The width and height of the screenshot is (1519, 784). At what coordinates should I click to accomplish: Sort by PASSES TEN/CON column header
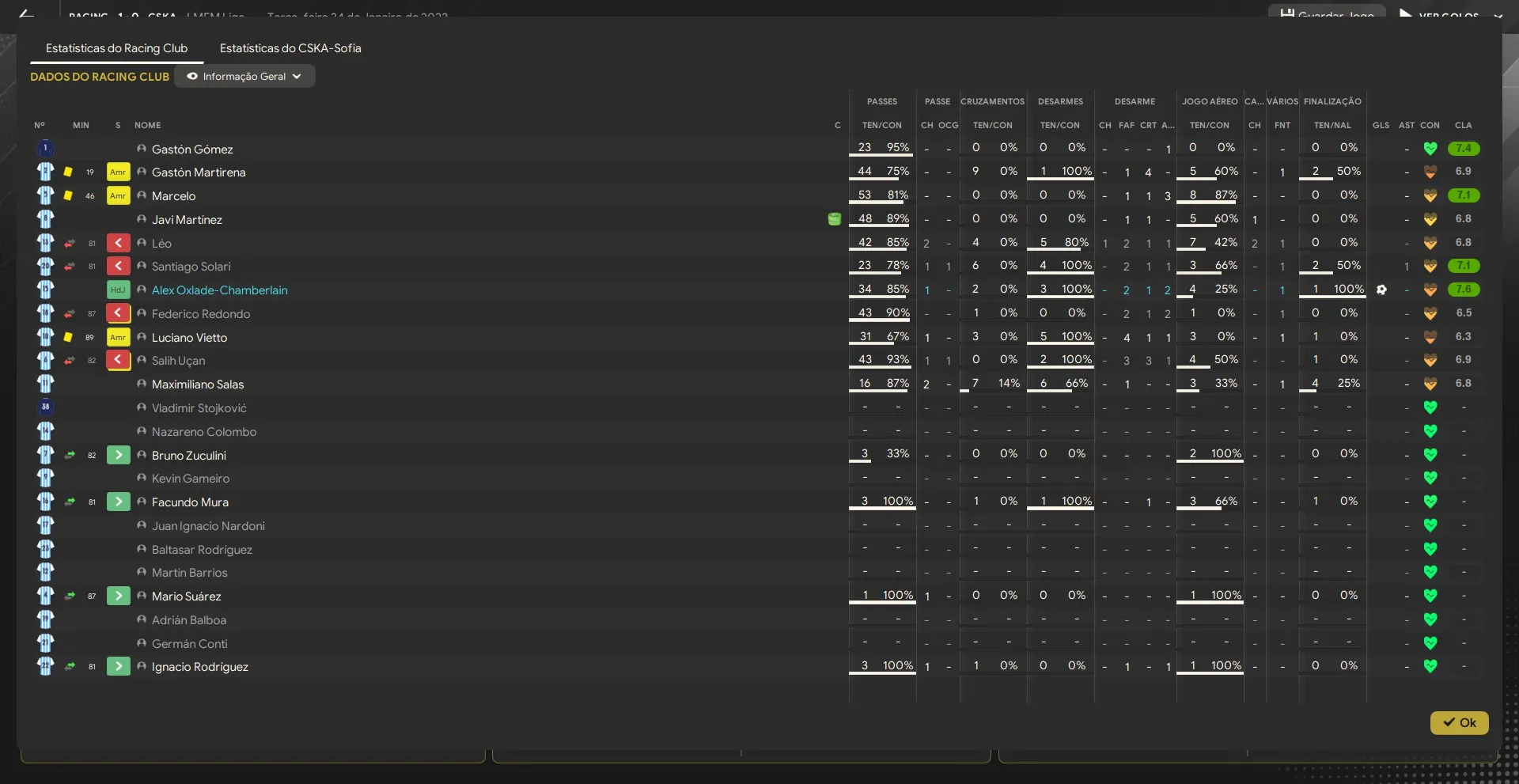(881, 125)
